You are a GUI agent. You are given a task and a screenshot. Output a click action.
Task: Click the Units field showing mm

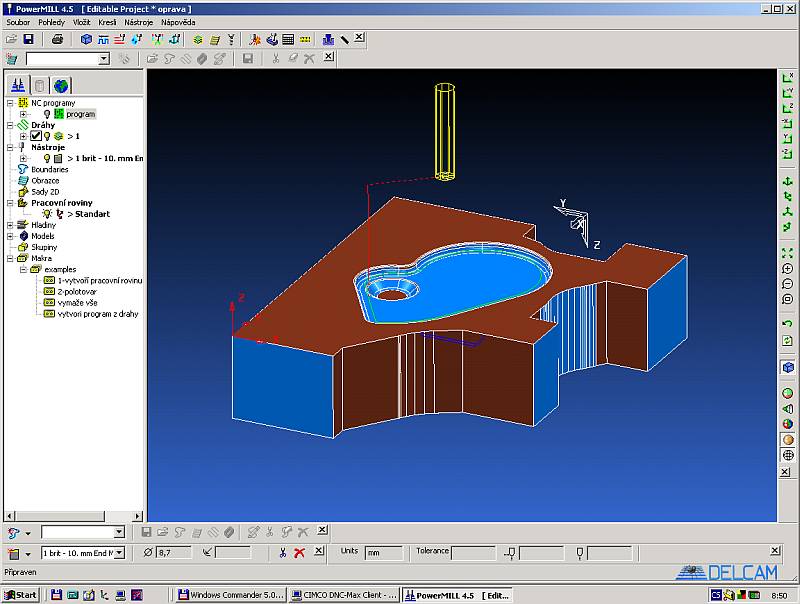point(384,552)
